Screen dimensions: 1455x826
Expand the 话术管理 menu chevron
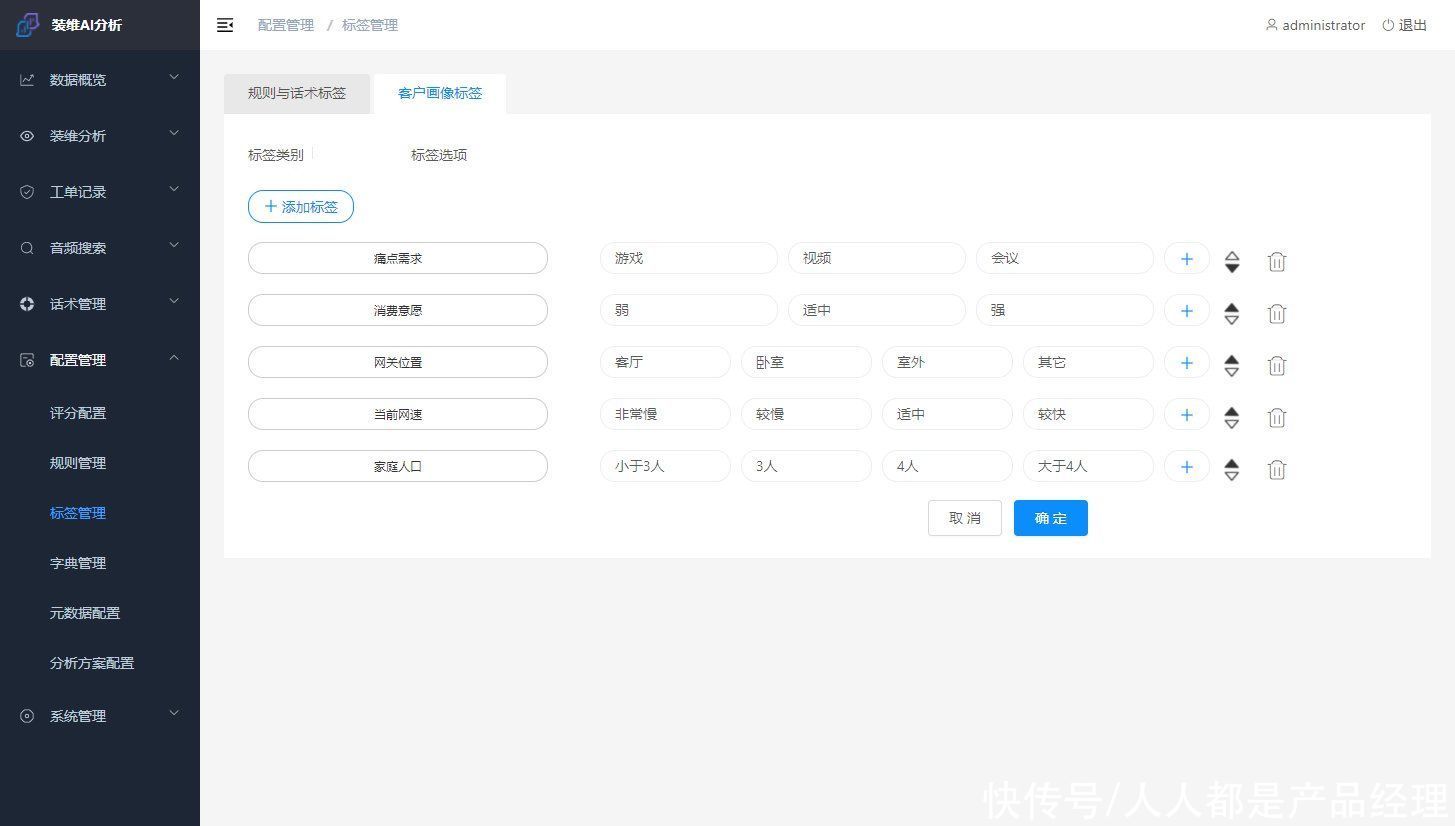tap(174, 301)
